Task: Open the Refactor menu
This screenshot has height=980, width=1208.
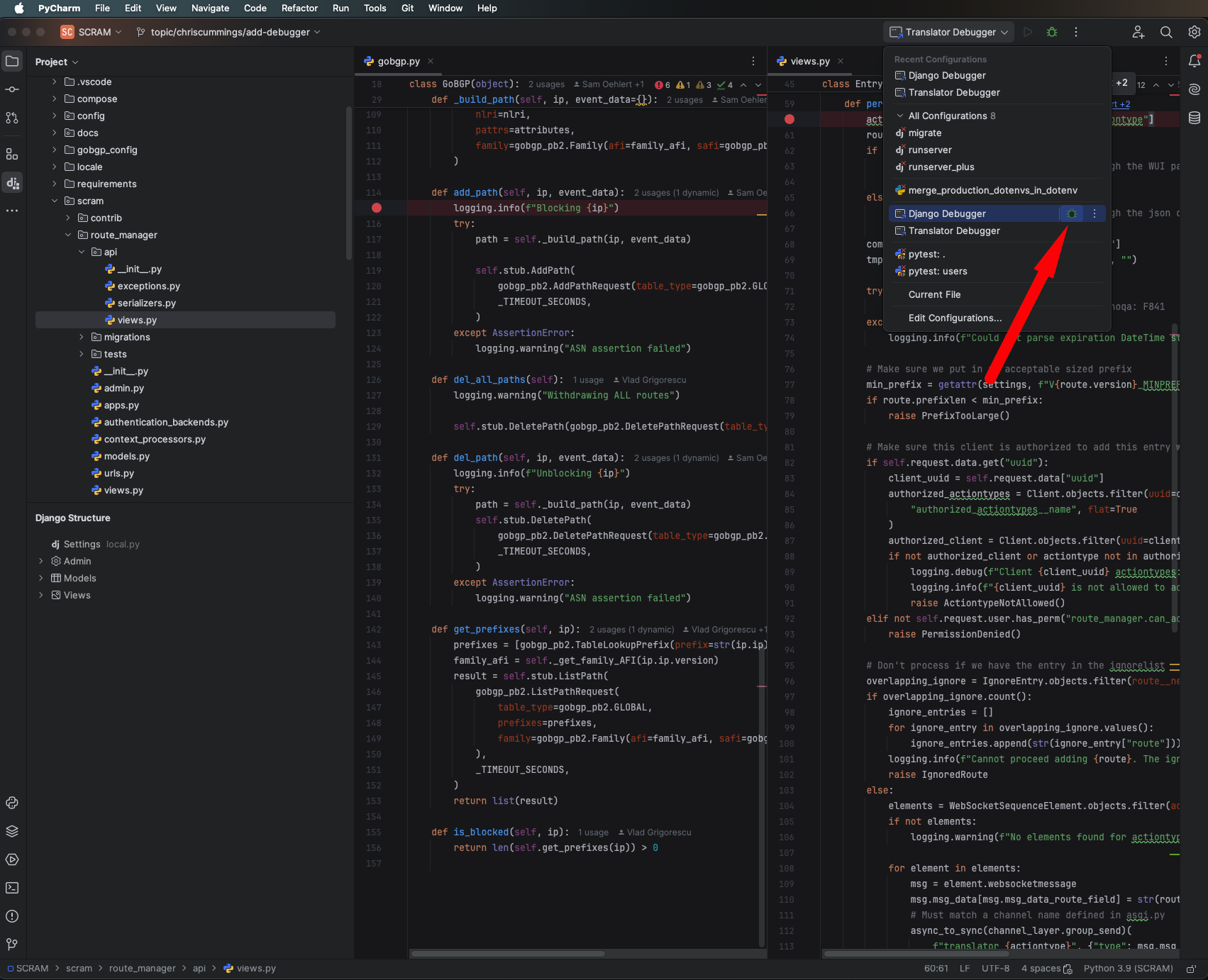Action: [x=299, y=8]
